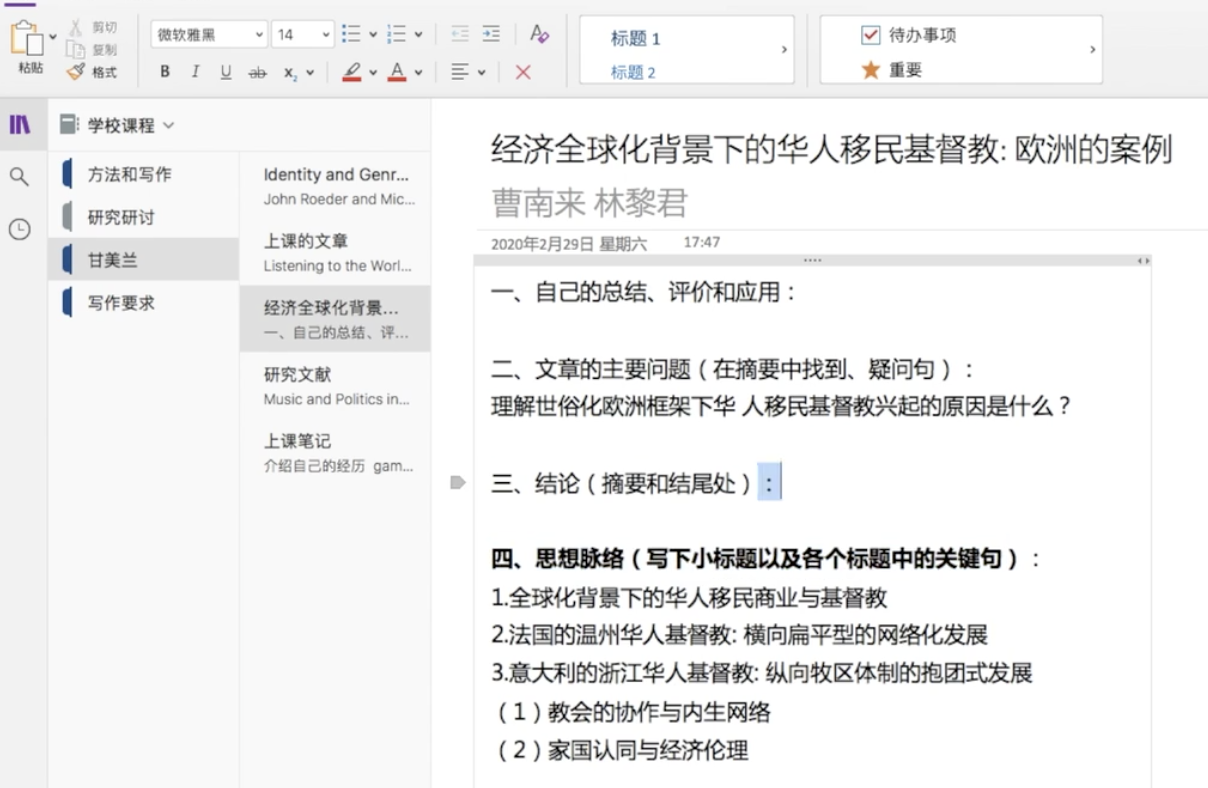This screenshot has width=1208, height=788.
Task: Click the line 一、自己的总结、评价和应用
Action: pos(644,292)
